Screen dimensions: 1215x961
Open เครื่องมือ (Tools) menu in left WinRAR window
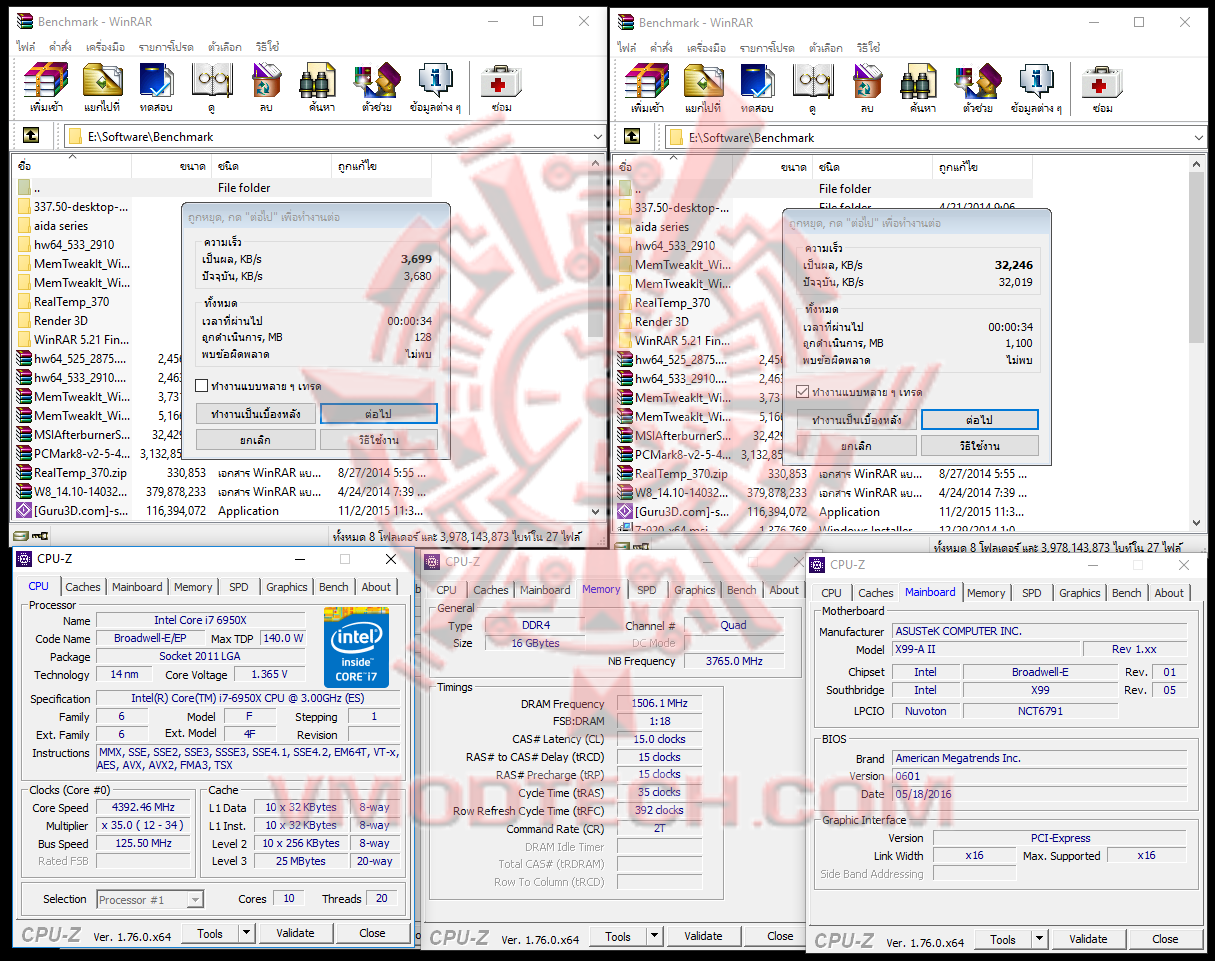click(105, 47)
